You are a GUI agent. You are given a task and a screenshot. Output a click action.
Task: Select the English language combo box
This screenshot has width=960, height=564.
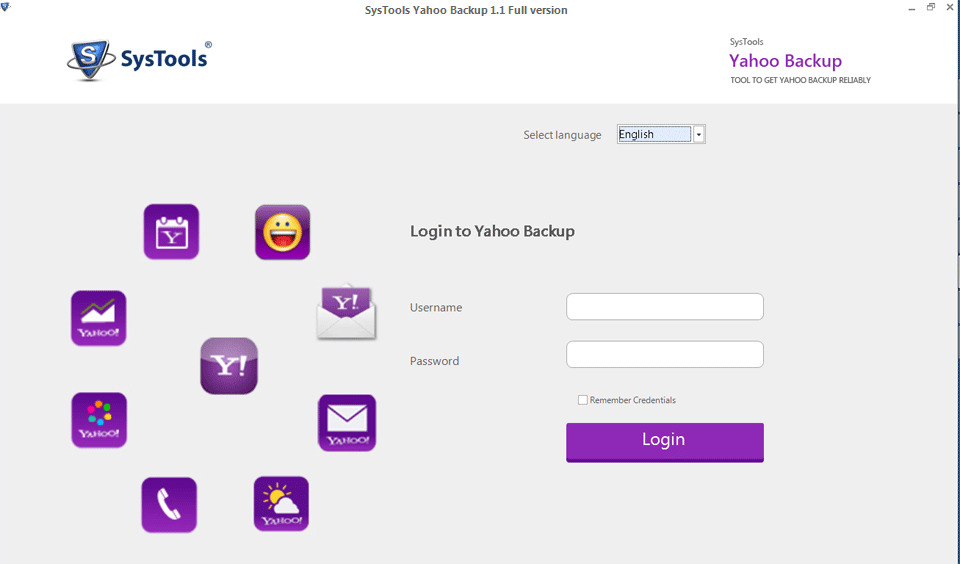661,134
